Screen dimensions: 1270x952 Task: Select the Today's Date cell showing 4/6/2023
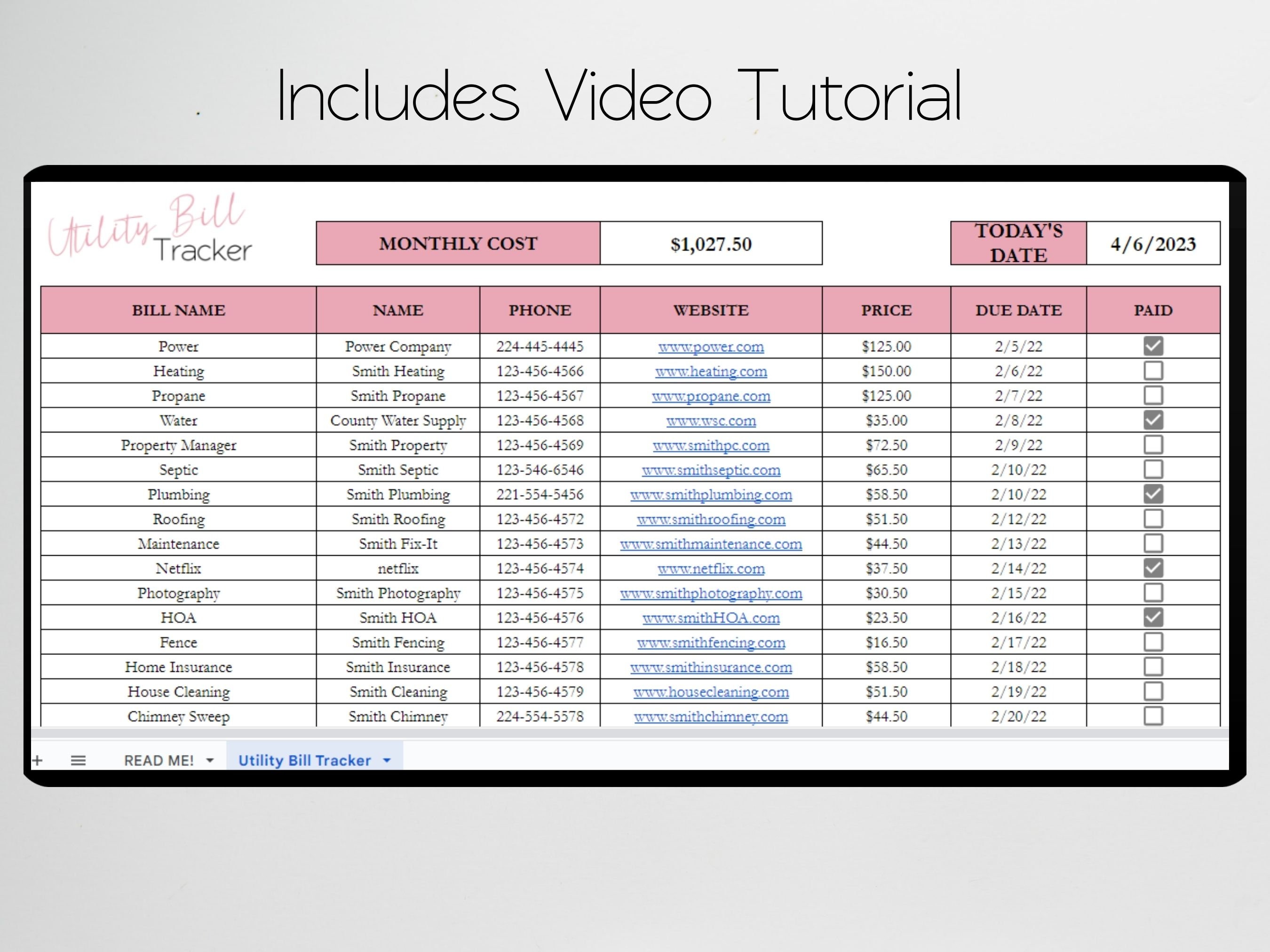1153,244
